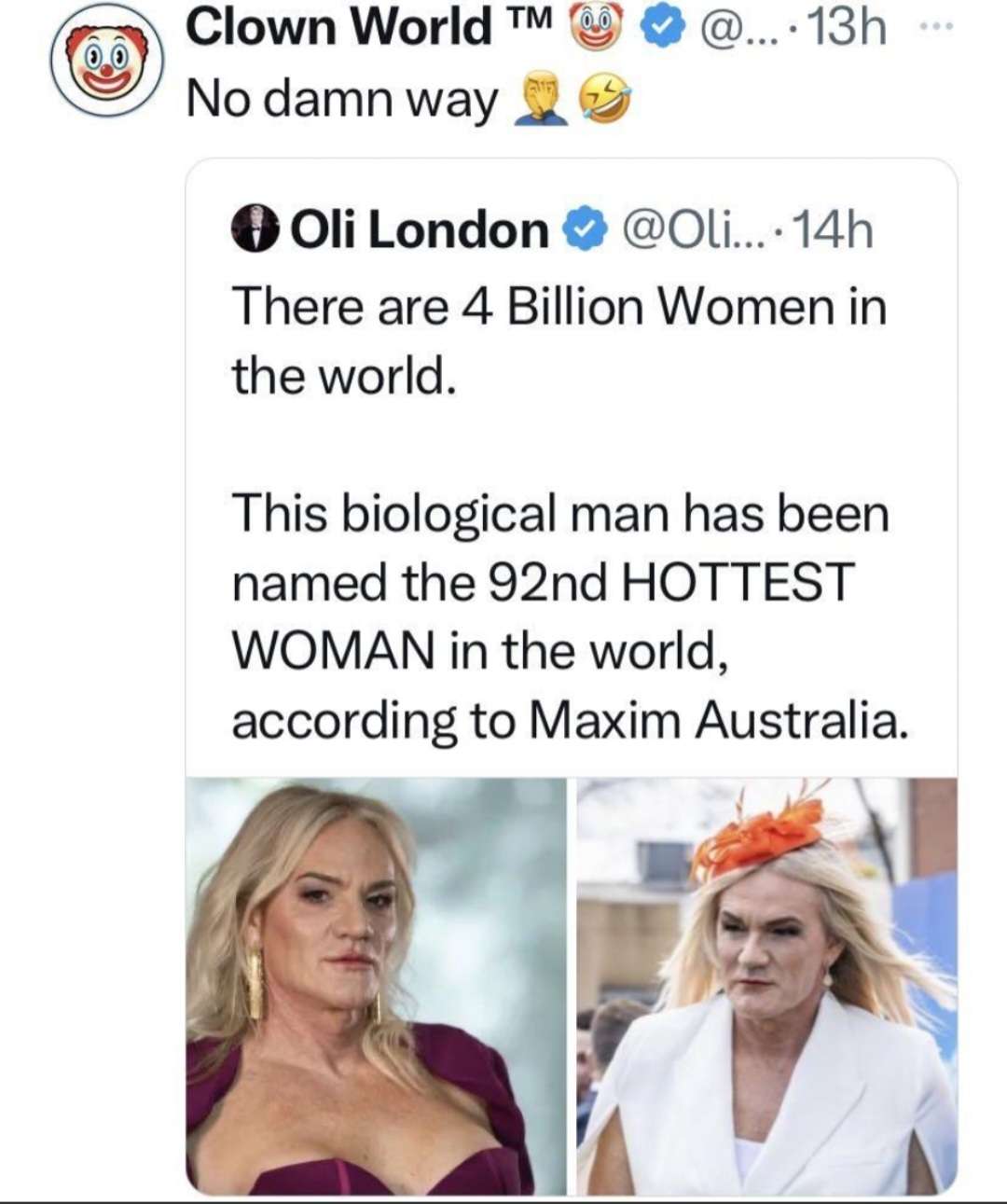This screenshot has height=1204, width=1007.
Task: Click the Oli London display name
Action: (x=421, y=230)
